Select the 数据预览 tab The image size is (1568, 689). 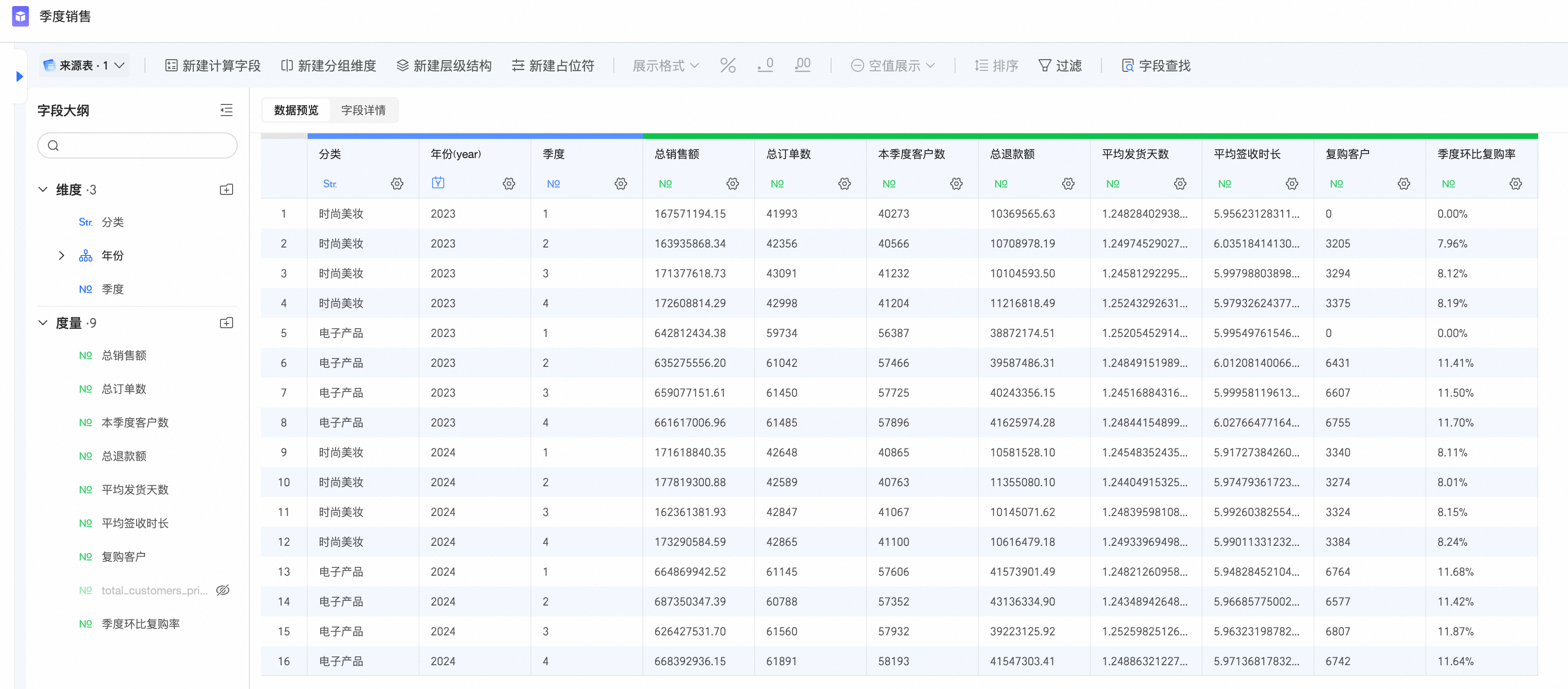click(296, 110)
